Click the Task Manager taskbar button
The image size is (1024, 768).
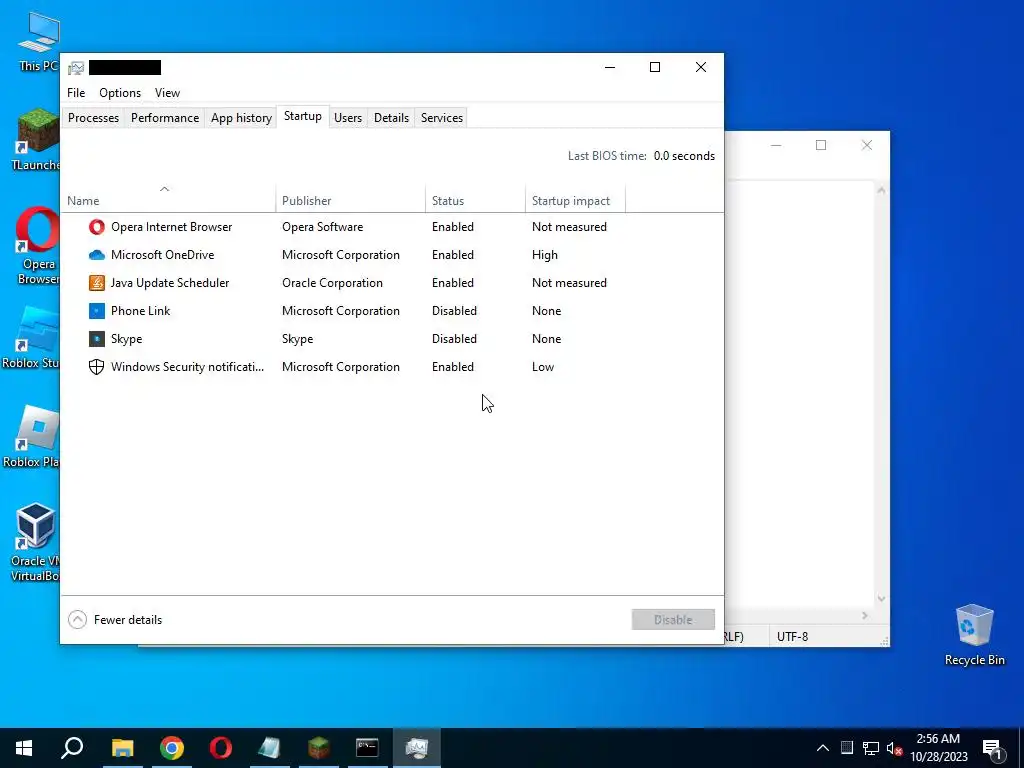tap(417, 748)
